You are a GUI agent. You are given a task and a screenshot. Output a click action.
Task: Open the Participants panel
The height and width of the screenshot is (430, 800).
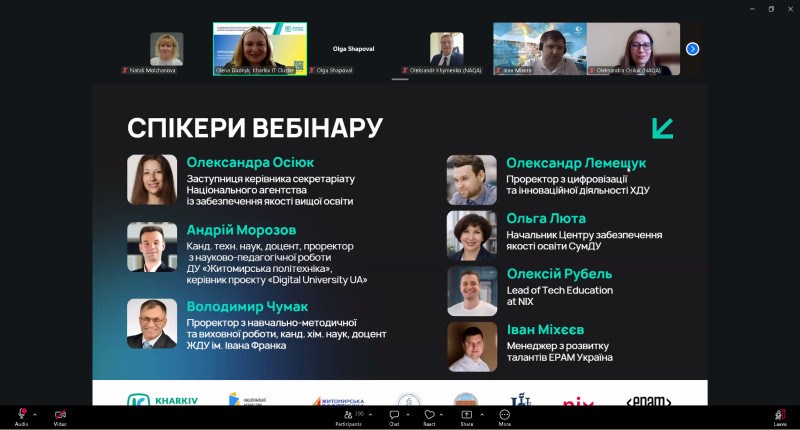(x=349, y=417)
